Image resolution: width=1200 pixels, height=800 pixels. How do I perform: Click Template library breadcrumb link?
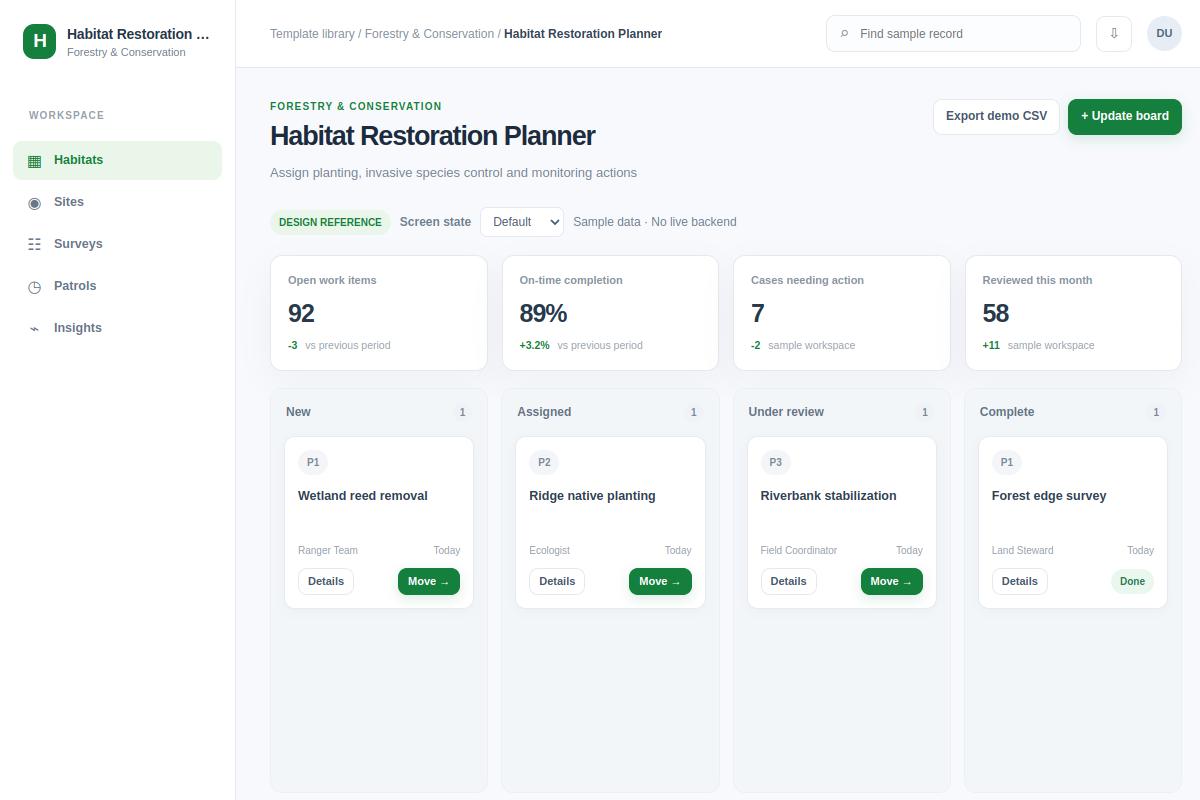tap(312, 34)
